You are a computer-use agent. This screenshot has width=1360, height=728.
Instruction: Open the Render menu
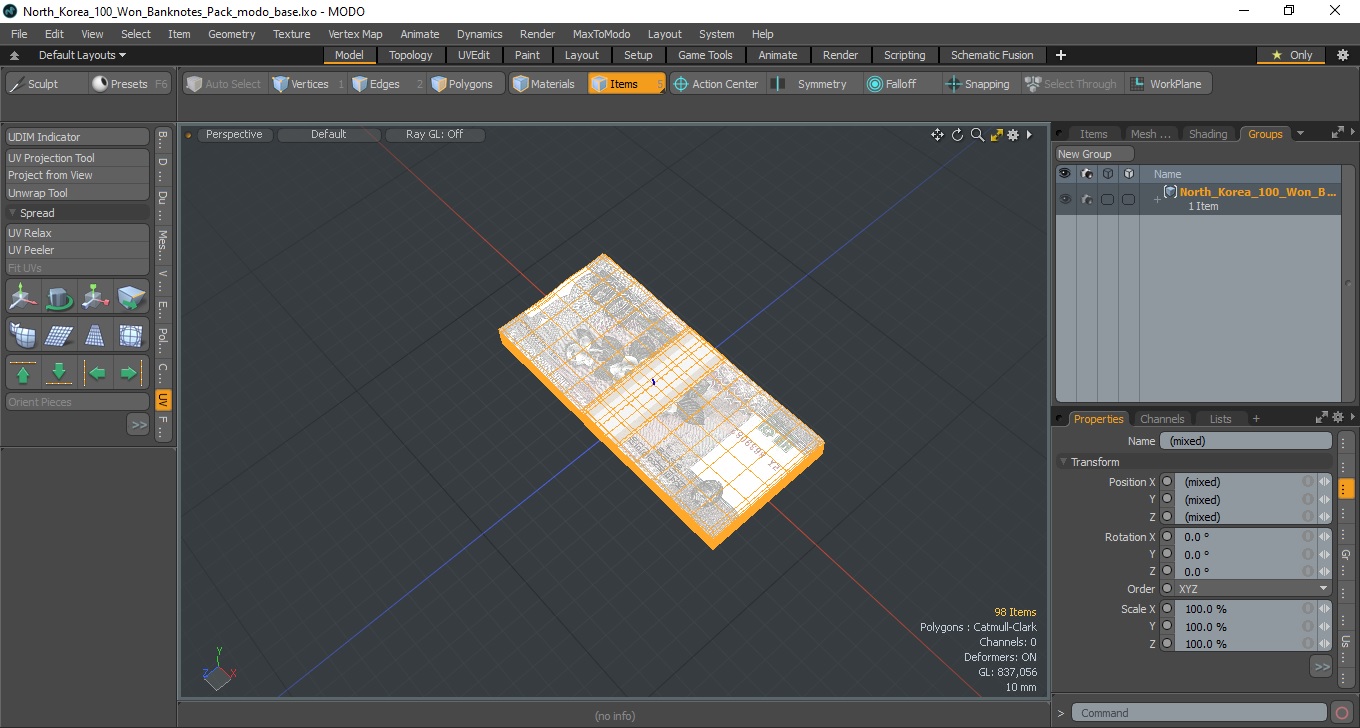[x=537, y=34]
